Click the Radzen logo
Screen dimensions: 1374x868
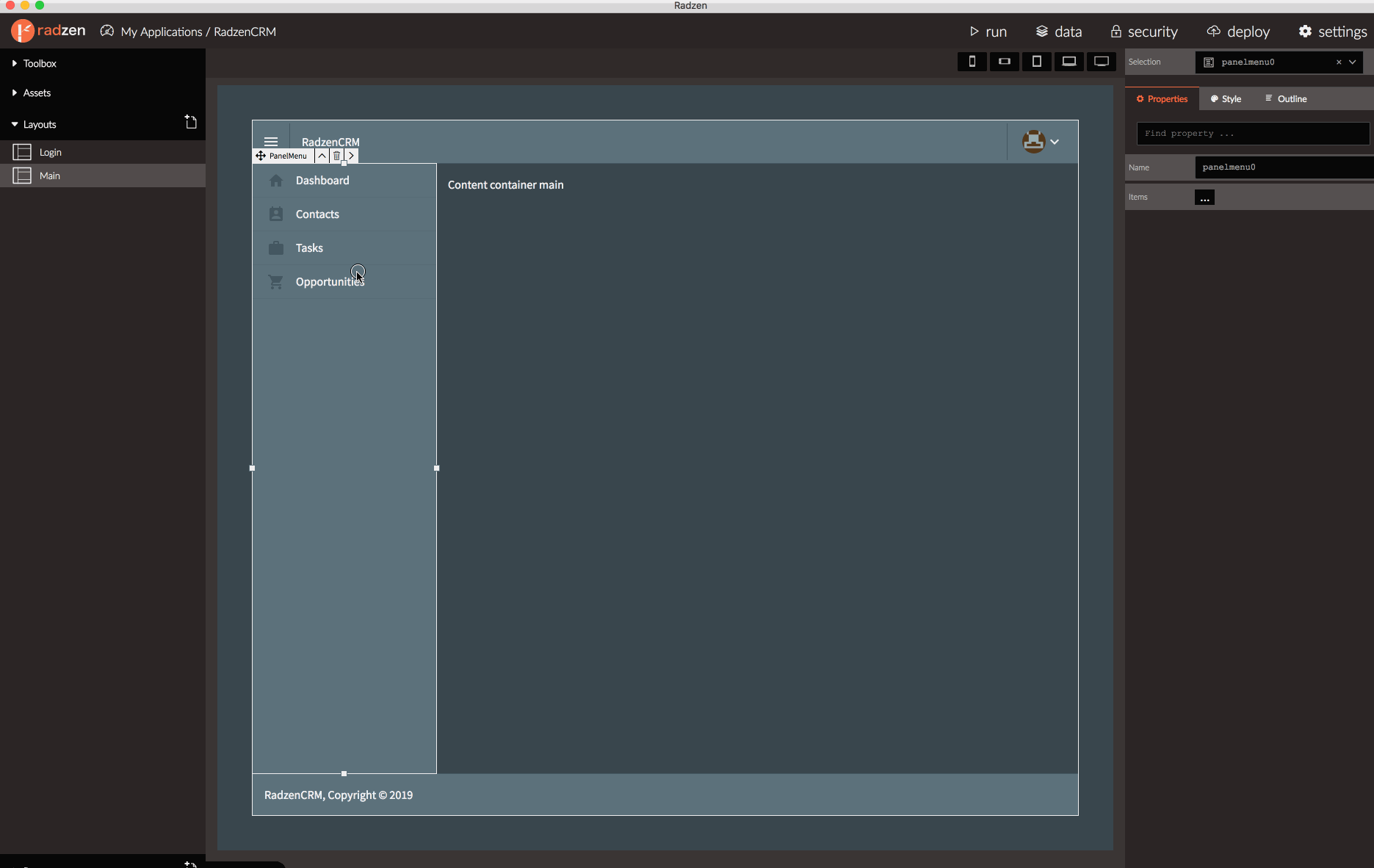coord(48,31)
